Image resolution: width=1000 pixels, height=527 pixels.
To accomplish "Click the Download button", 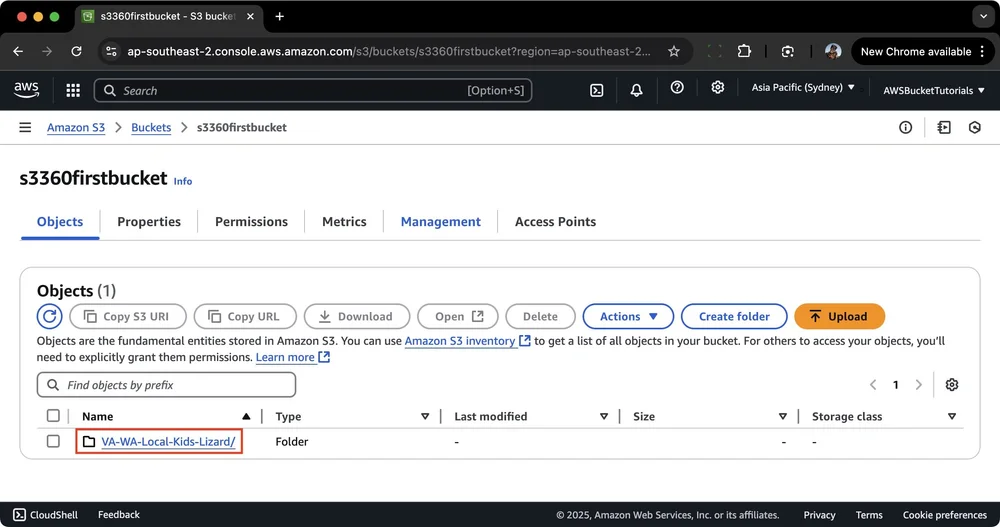I will [357, 316].
